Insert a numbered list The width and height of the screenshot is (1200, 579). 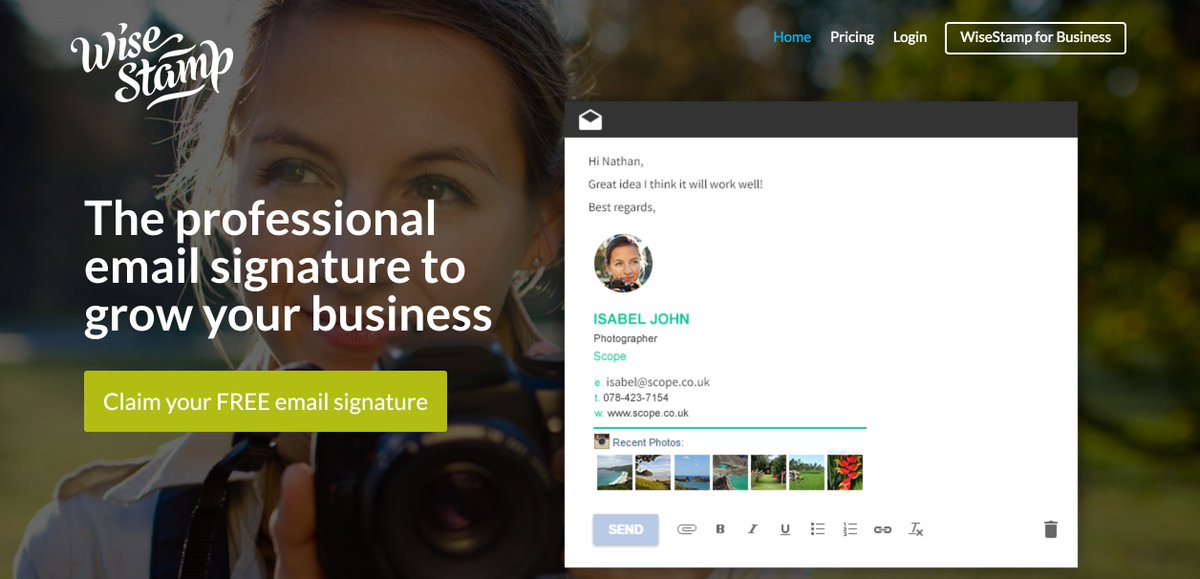click(850, 529)
